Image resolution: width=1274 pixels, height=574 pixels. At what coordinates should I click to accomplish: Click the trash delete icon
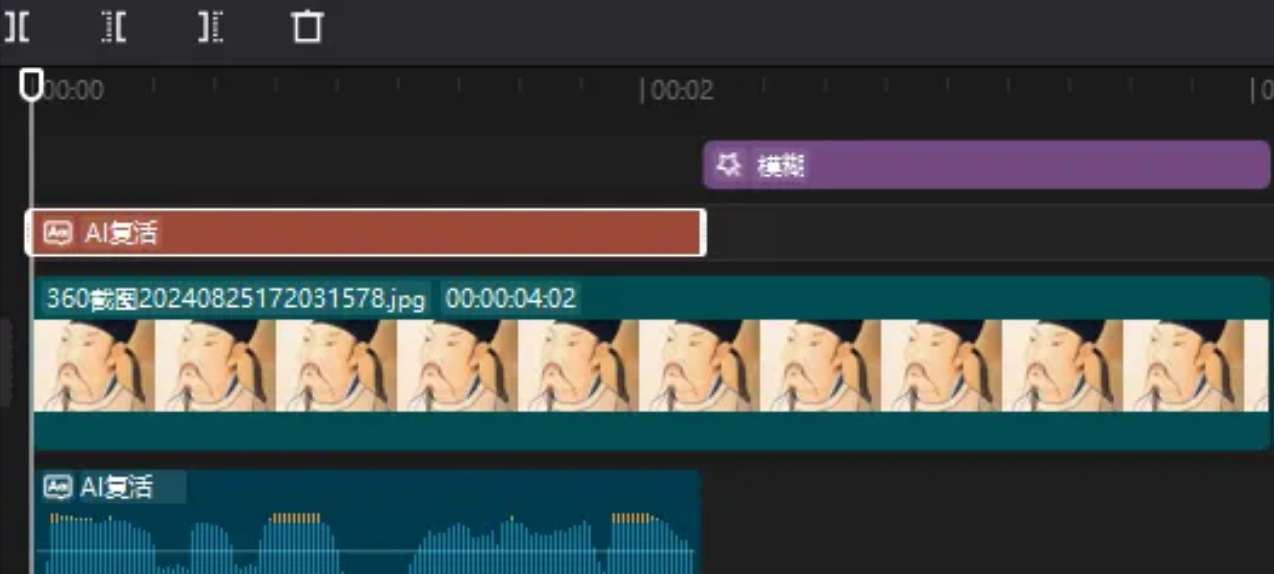pyautogui.click(x=307, y=27)
